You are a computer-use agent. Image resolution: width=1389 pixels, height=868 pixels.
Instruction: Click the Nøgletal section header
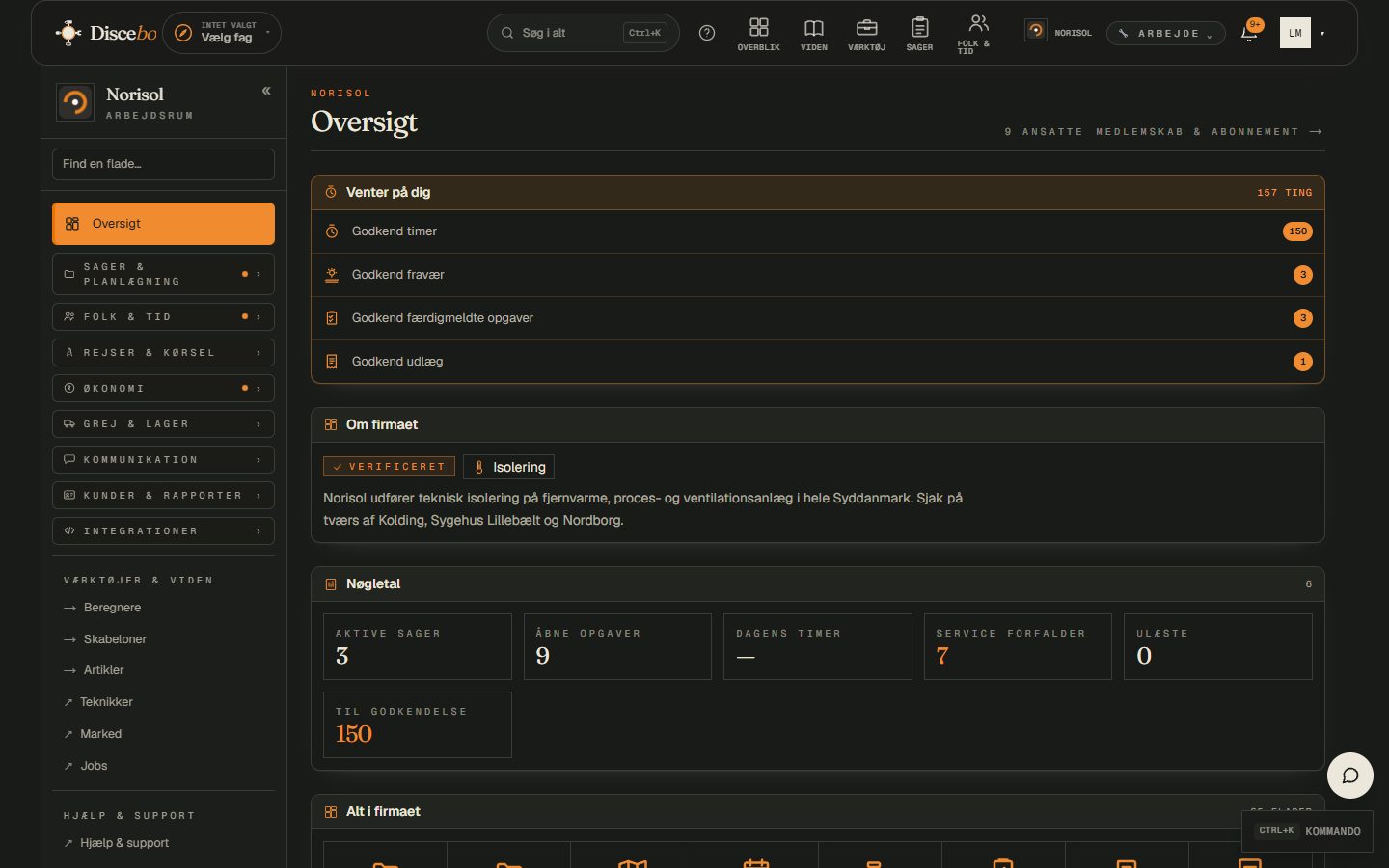818,584
